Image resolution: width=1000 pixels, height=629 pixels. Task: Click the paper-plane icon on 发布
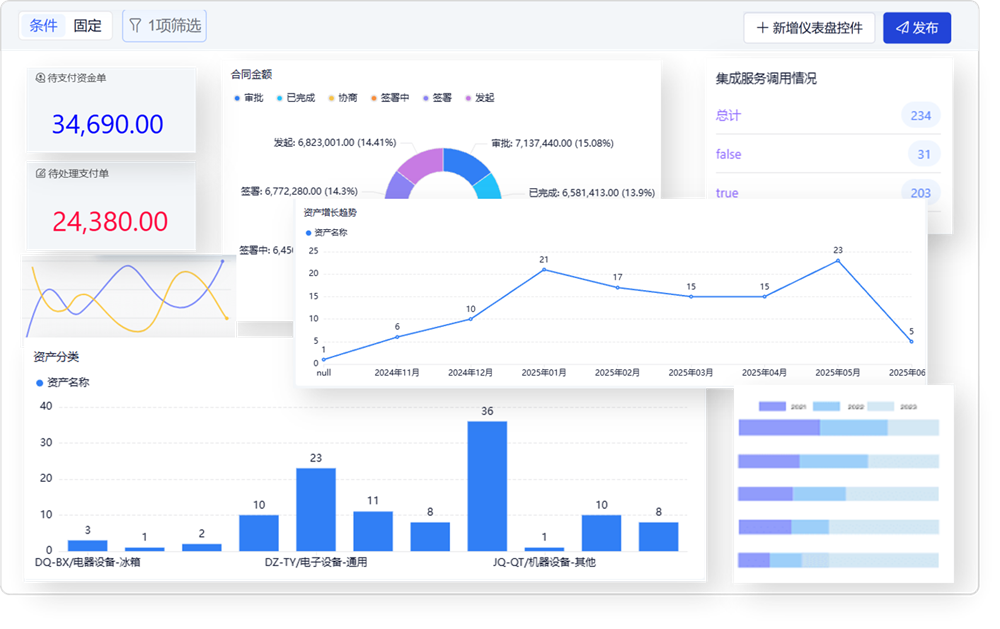[x=902, y=28]
